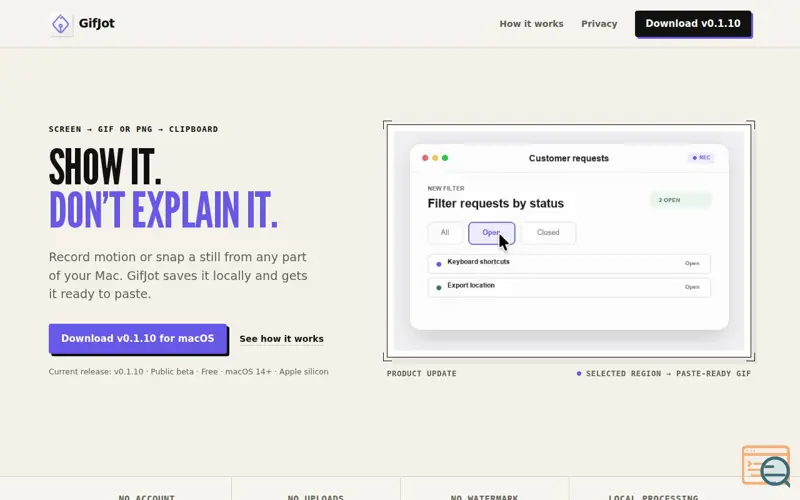
Task: Click SCREEN → GIF OR PNG → CLIPBOARD tagline
Action: tap(133, 129)
